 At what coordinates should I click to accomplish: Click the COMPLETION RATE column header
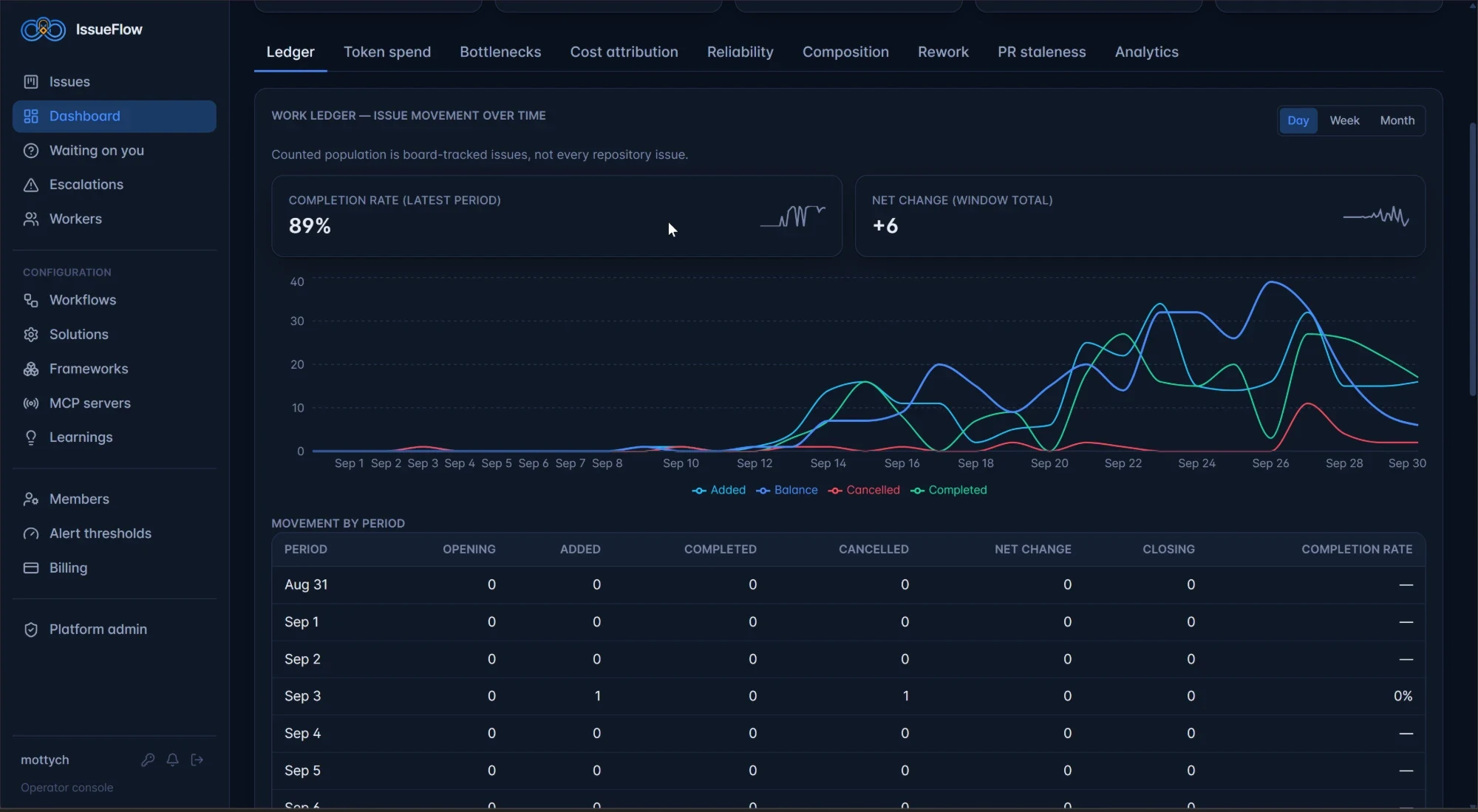1356,549
